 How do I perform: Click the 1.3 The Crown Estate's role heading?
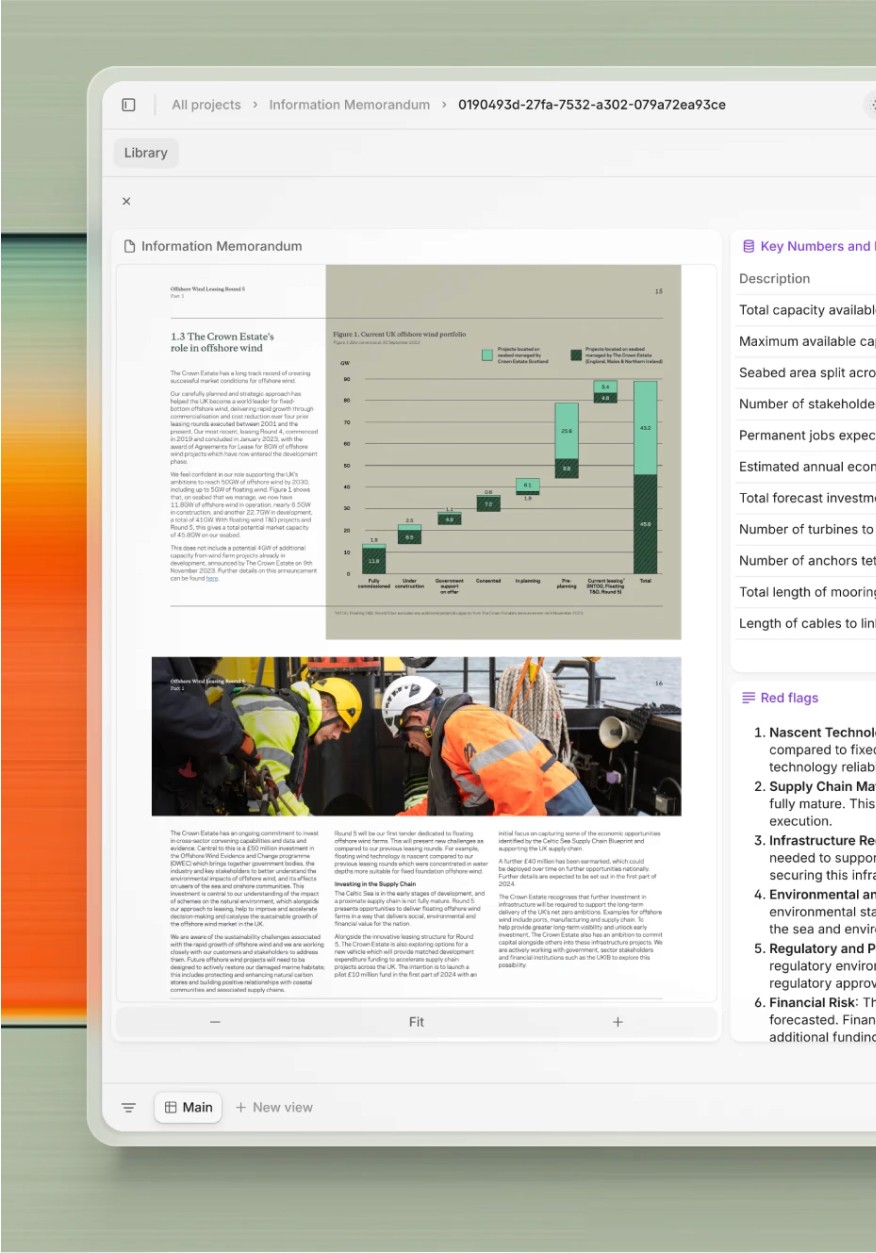(222, 342)
